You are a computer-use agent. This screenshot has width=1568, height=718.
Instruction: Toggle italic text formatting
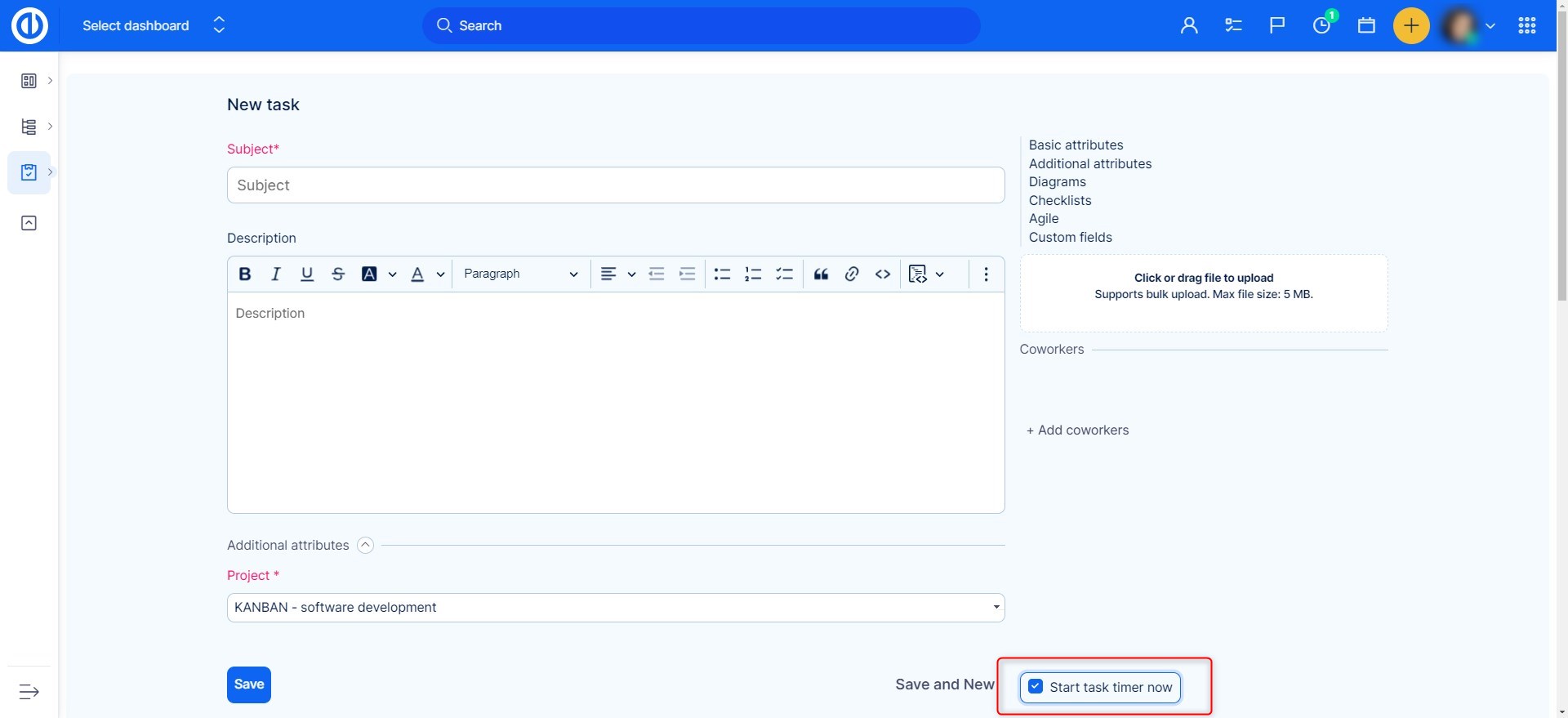pos(276,274)
